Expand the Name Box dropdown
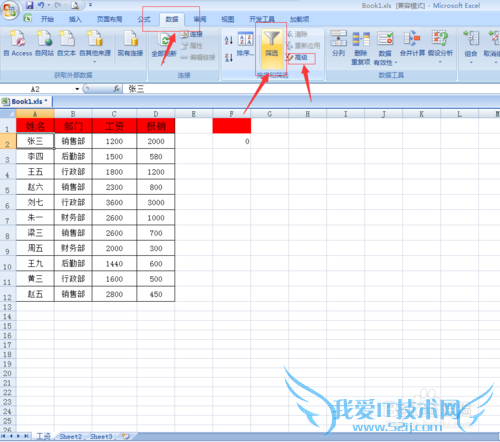Viewport: 500px width, 442px height. (77, 89)
